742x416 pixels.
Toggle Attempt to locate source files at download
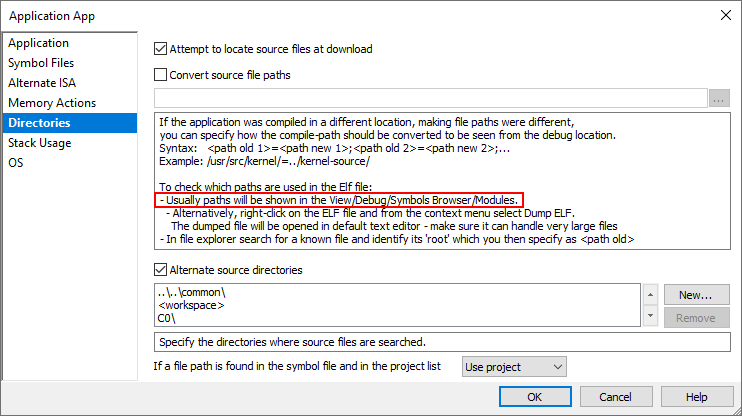coord(161,48)
